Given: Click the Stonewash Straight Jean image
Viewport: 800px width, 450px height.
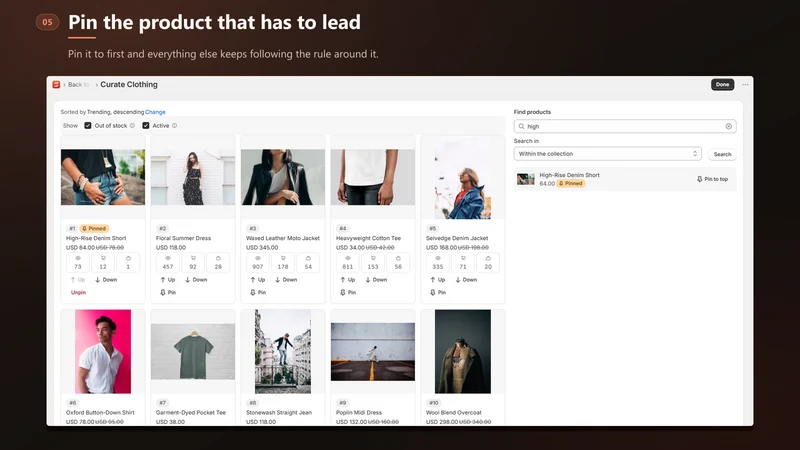Looking at the screenshot, I should pyautogui.click(x=283, y=352).
